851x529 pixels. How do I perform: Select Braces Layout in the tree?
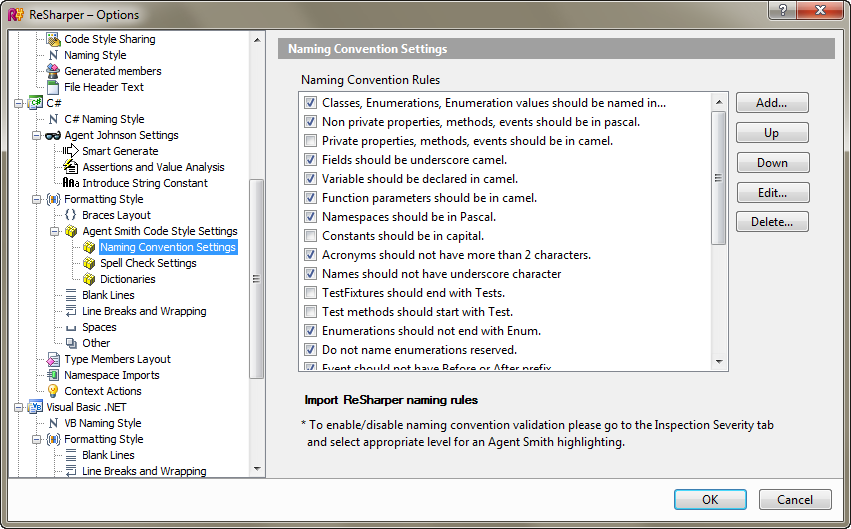pyautogui.click(x=116, y=215)
